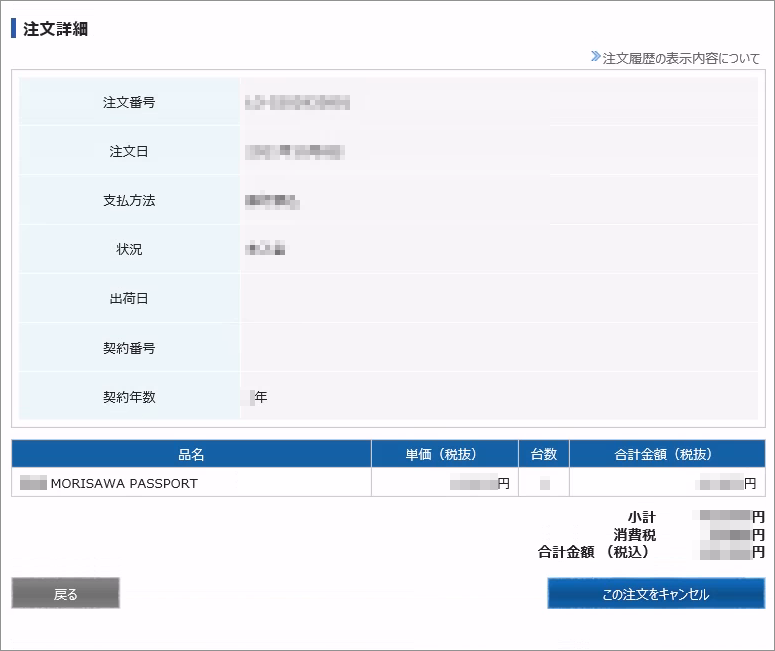775x651 pixels.
Task: Click the 注文日 row label
Action: pyautogui.click(x=129, y=151)
